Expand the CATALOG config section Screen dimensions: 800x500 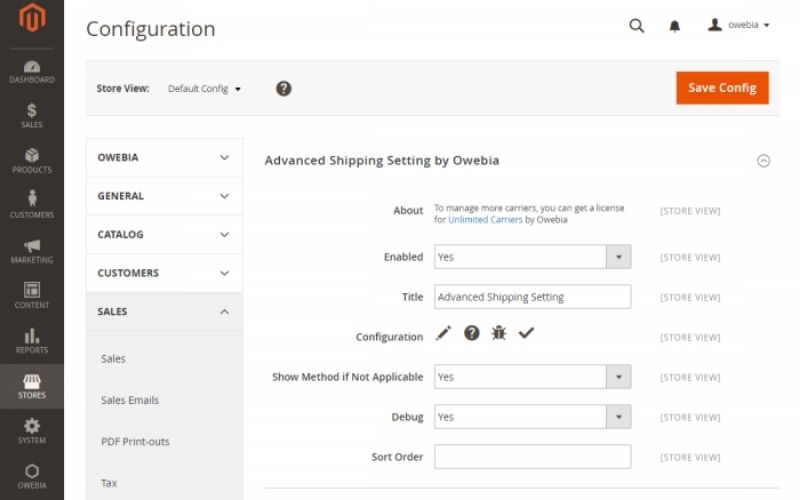[x=164, y=235]
